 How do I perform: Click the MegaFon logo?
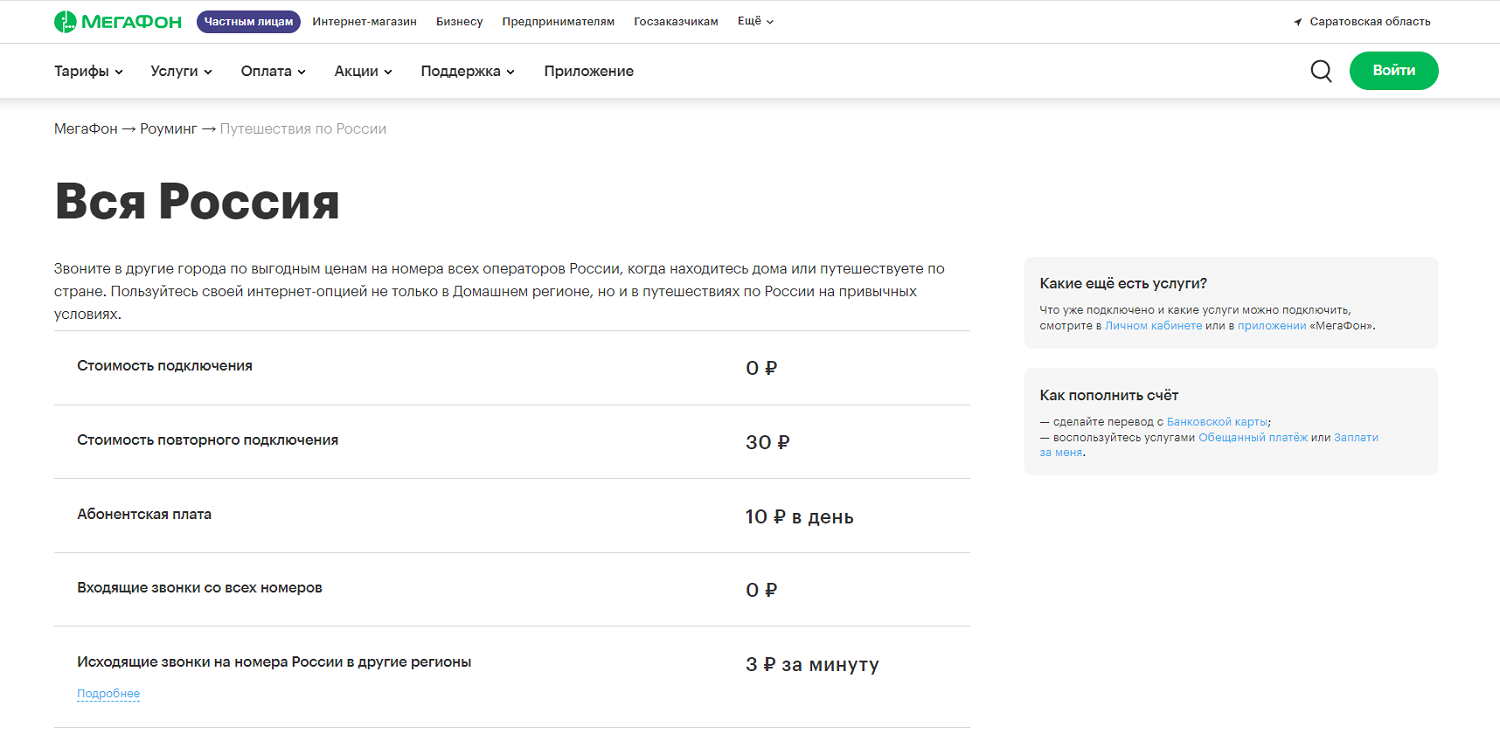coord(120,21)
